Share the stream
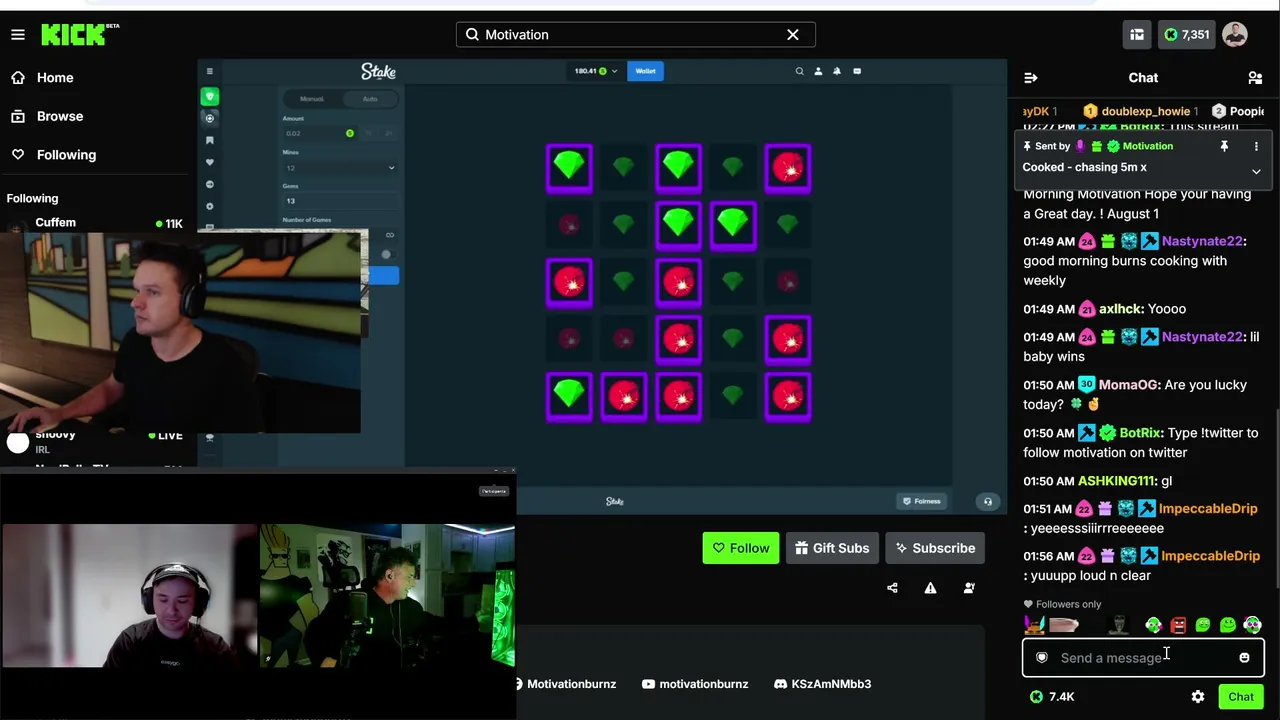The image size is (1280, 720). point(892,588)
